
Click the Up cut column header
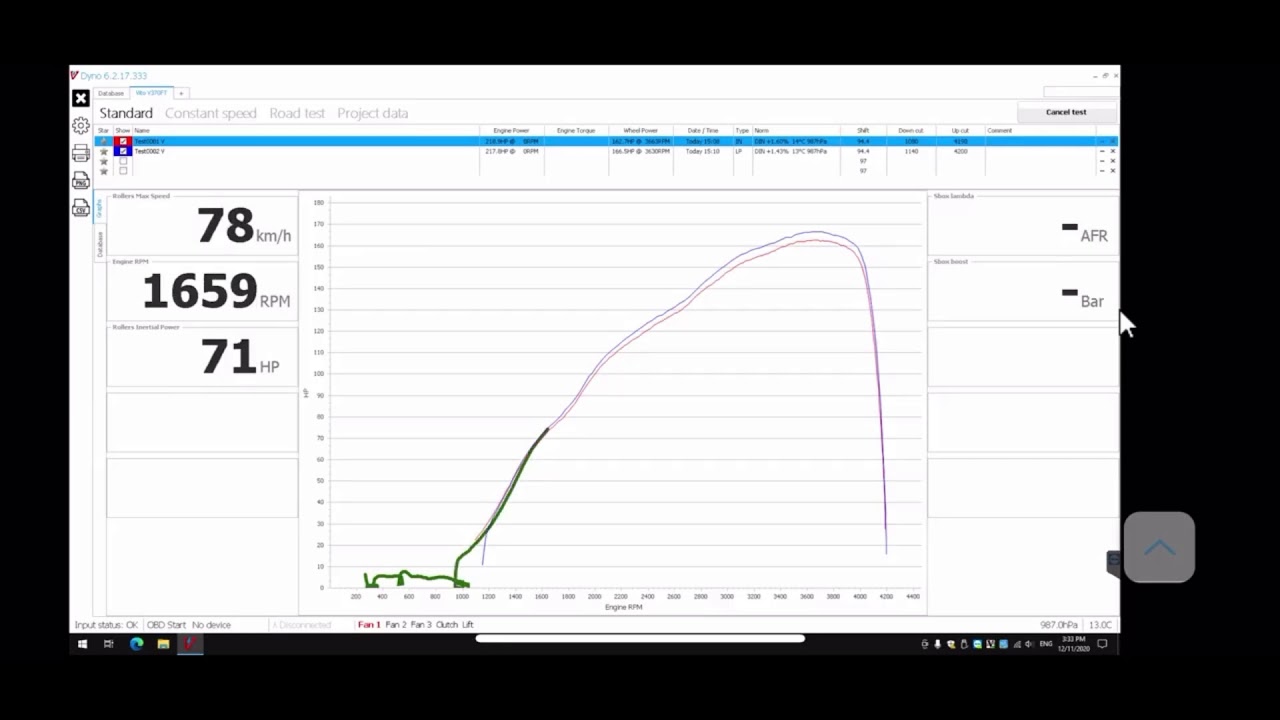point(960,131)
